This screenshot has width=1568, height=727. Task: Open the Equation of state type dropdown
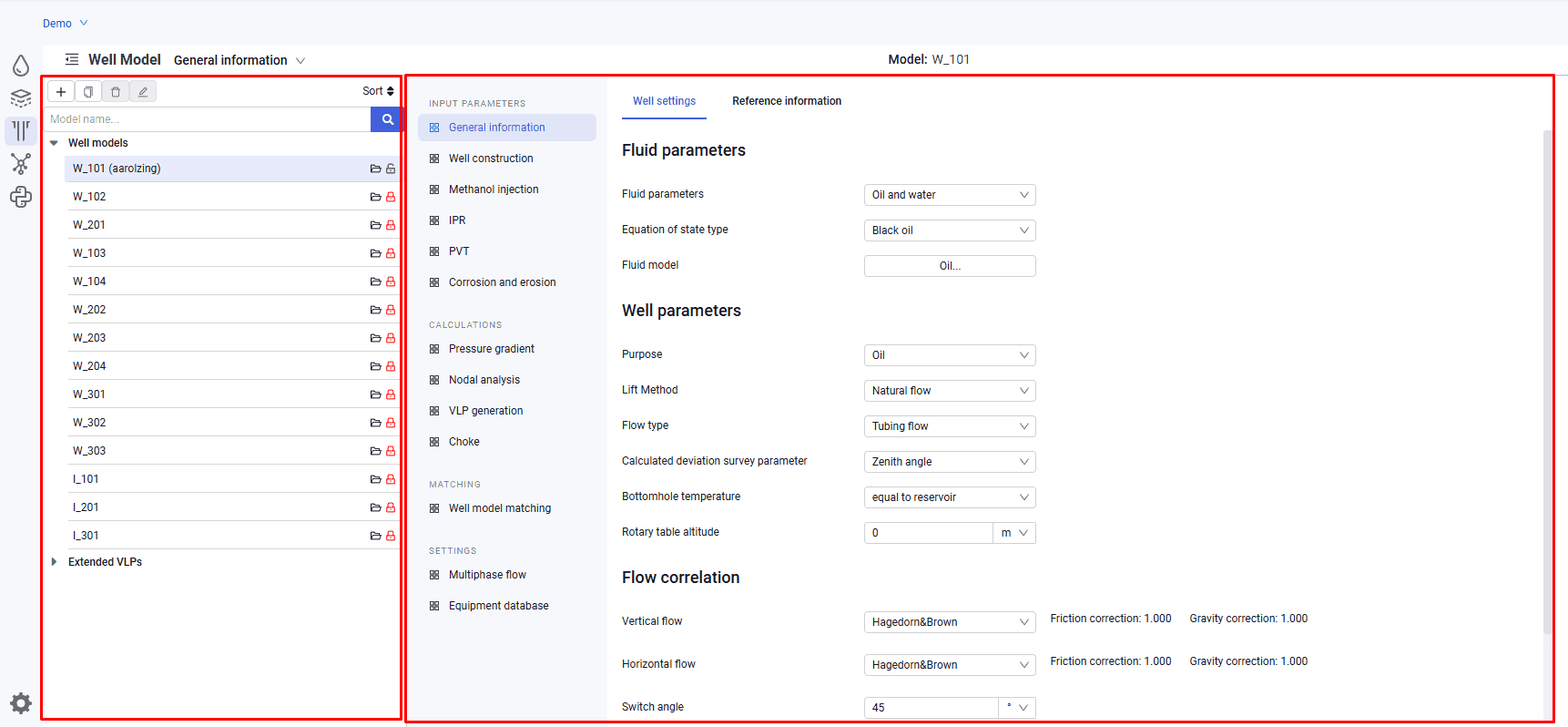coord(950,230)
